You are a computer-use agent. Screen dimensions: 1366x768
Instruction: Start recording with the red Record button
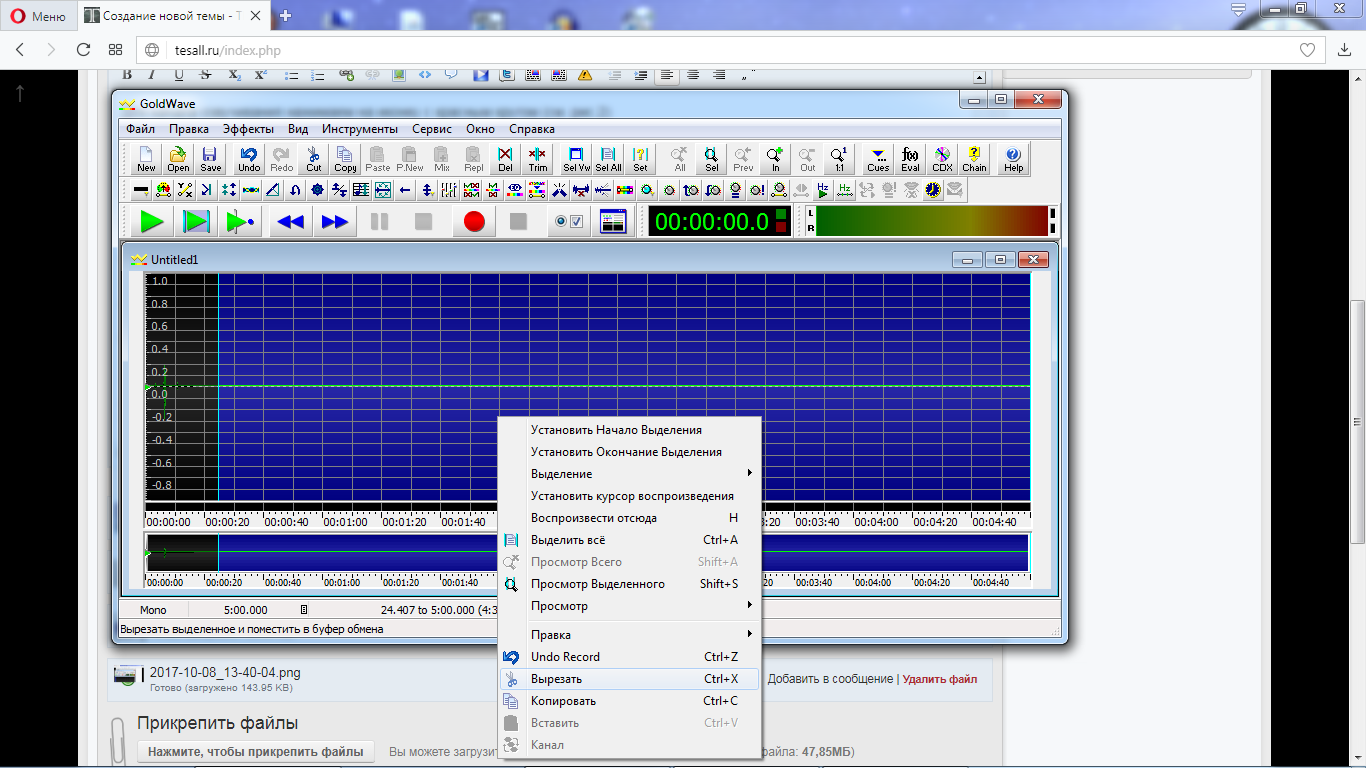(474, 222)
